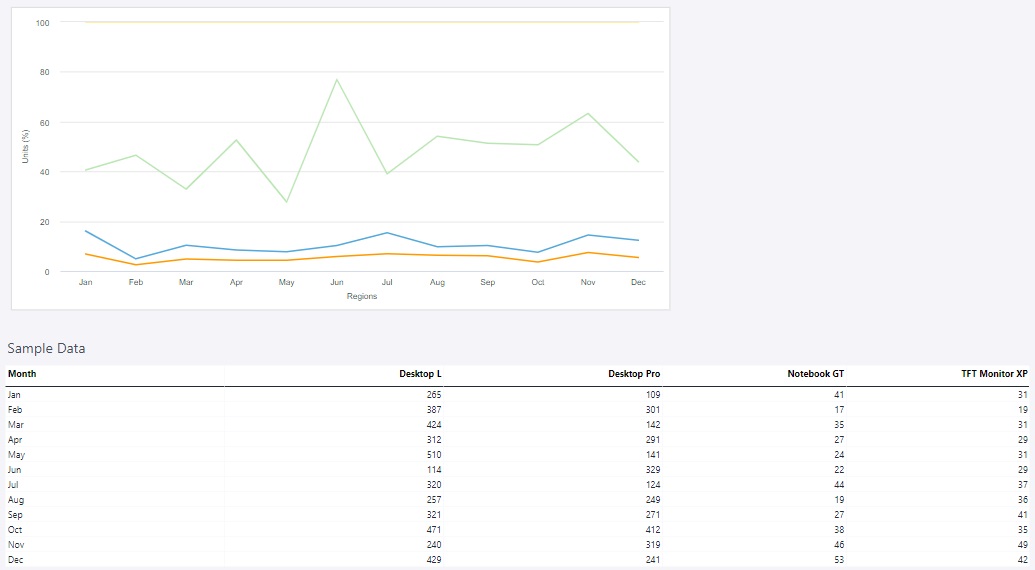Select the May row in the table
1035x570 pixels.
coord(16,455)
